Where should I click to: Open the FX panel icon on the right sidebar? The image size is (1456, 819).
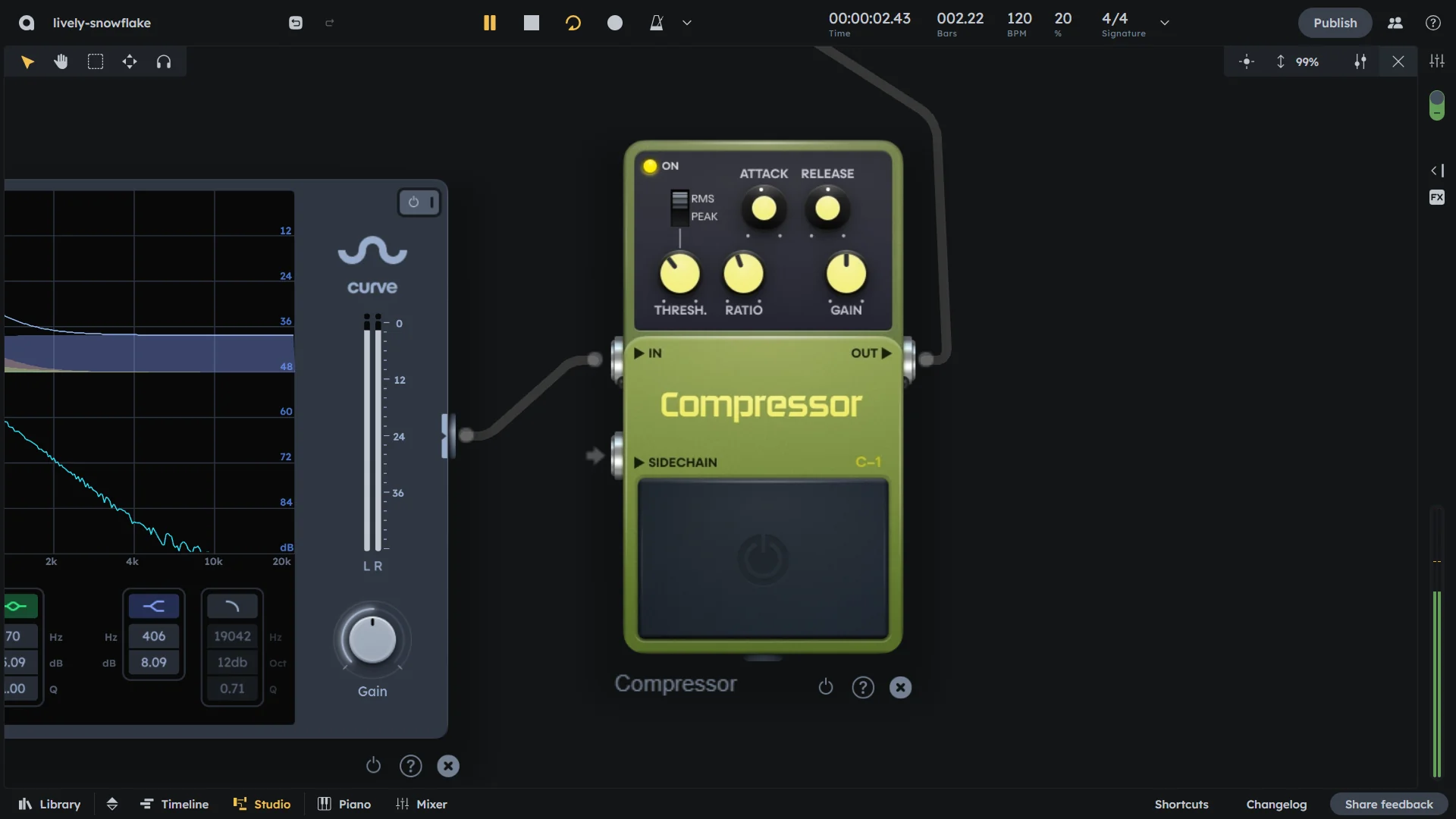(1437, 196)
